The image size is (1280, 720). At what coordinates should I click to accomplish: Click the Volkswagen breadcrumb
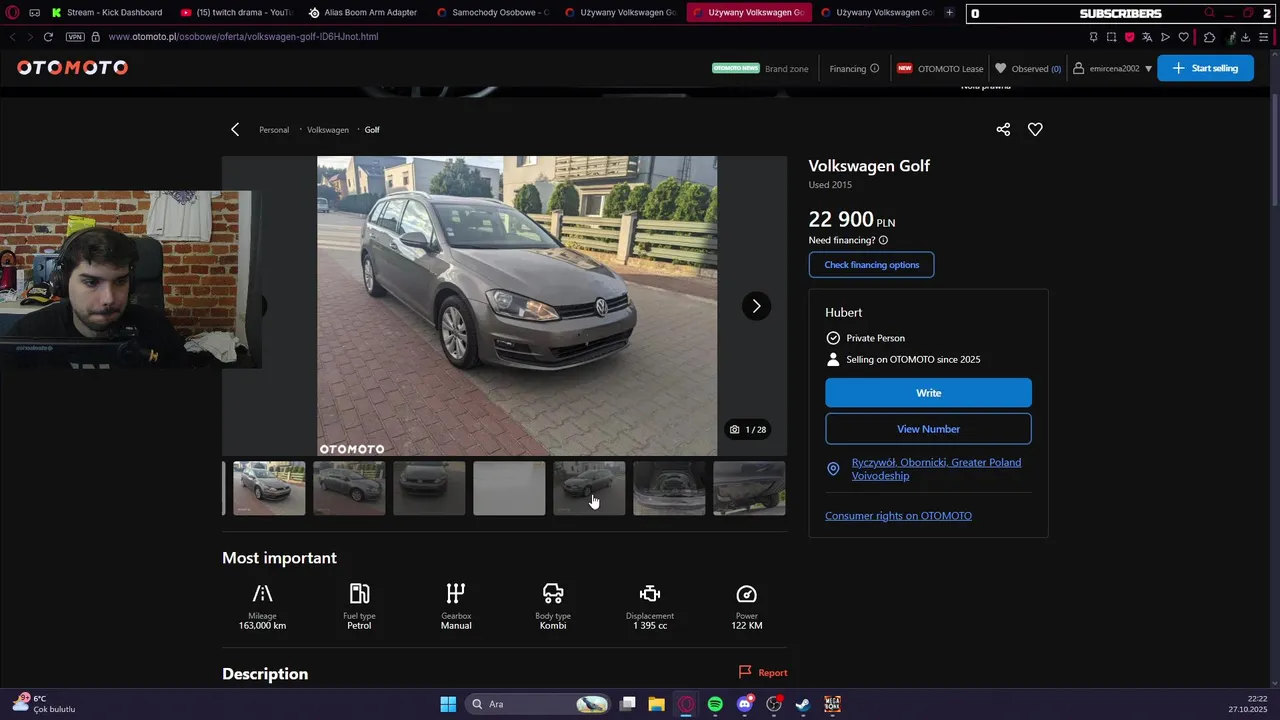328,130
